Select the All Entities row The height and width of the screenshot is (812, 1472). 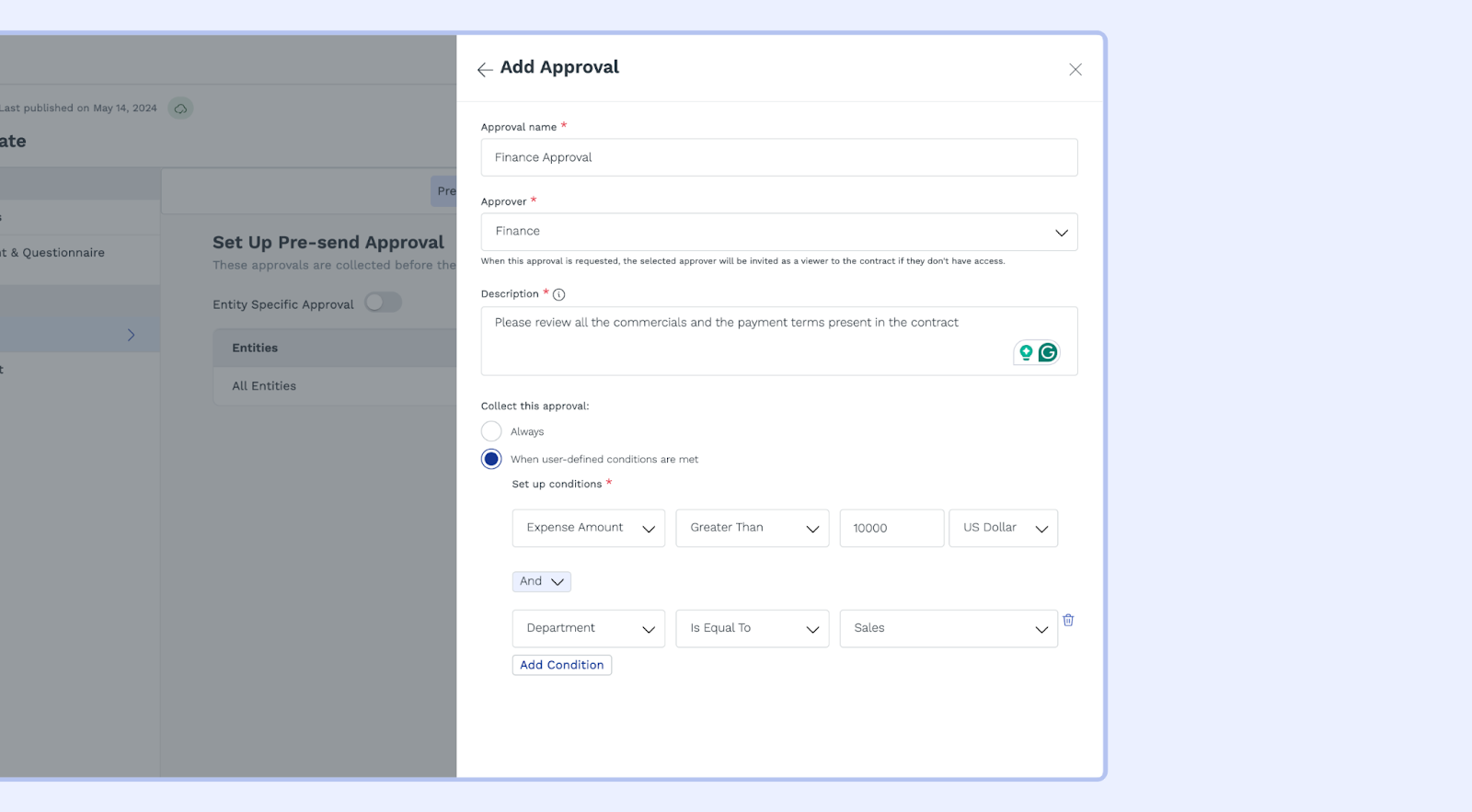click(264, 386)
